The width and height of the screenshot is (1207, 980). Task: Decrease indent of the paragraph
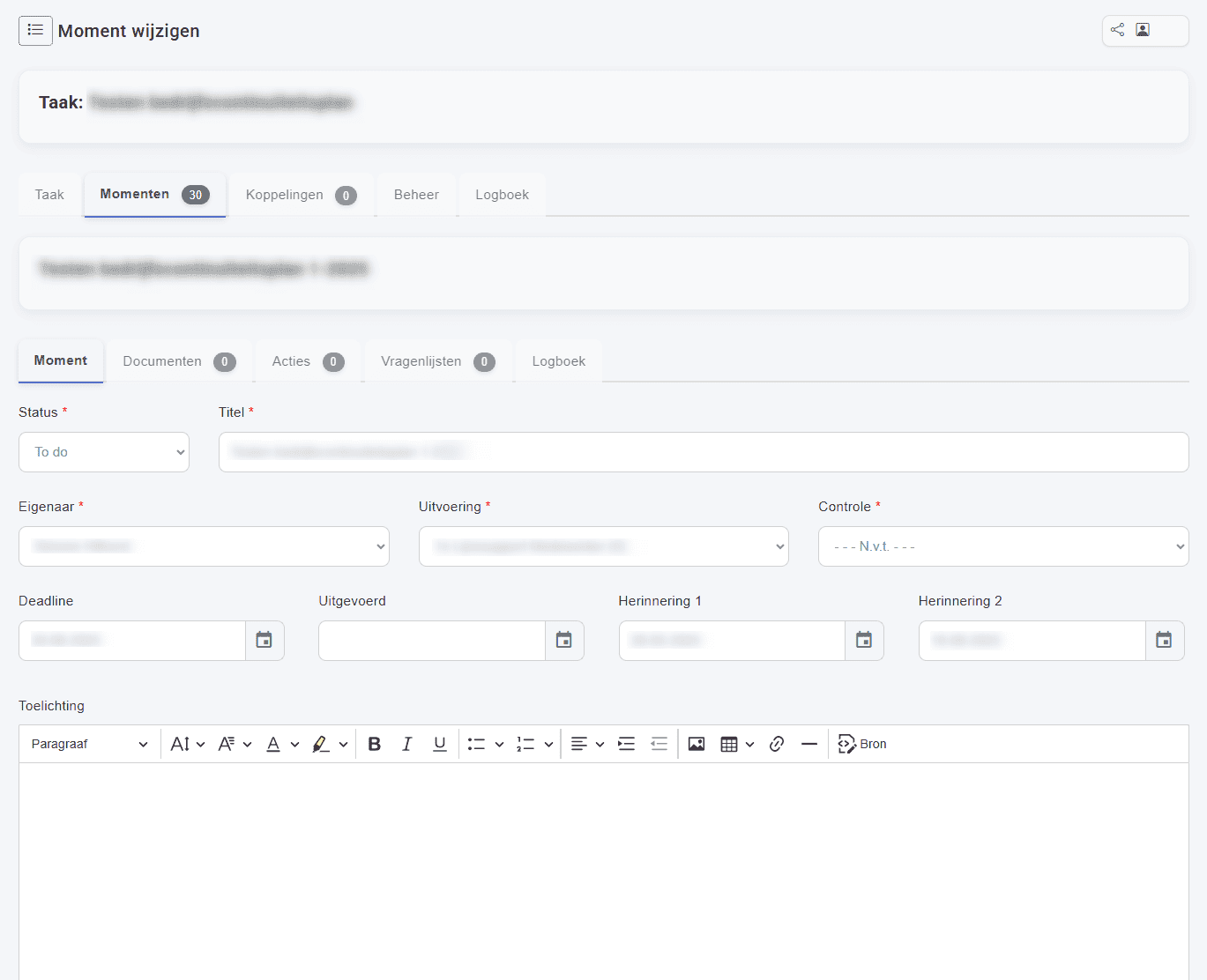tap(659, 744)
